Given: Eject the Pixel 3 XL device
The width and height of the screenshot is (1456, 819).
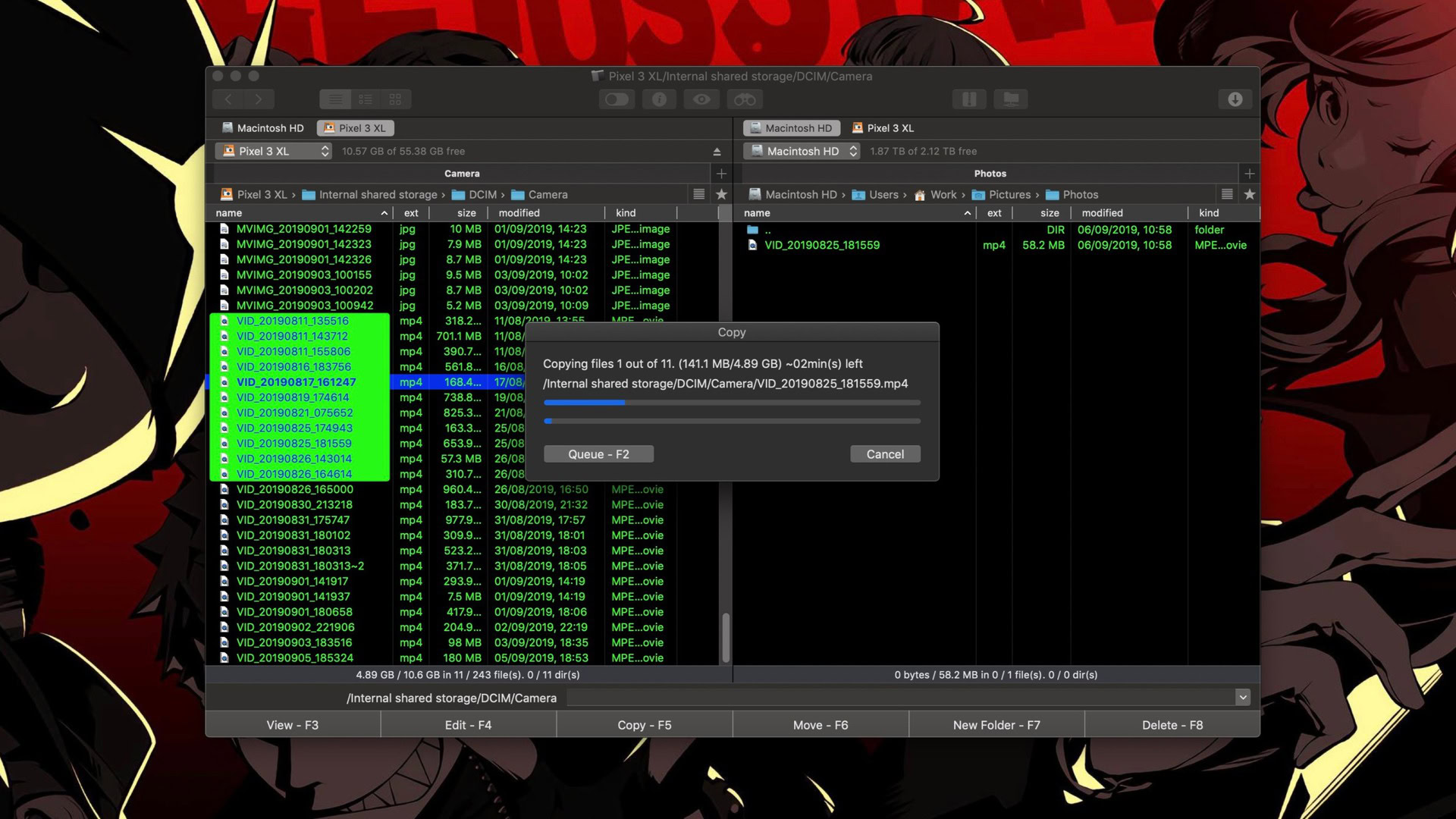Looking at the screenshot, I should tap(717, 152).
